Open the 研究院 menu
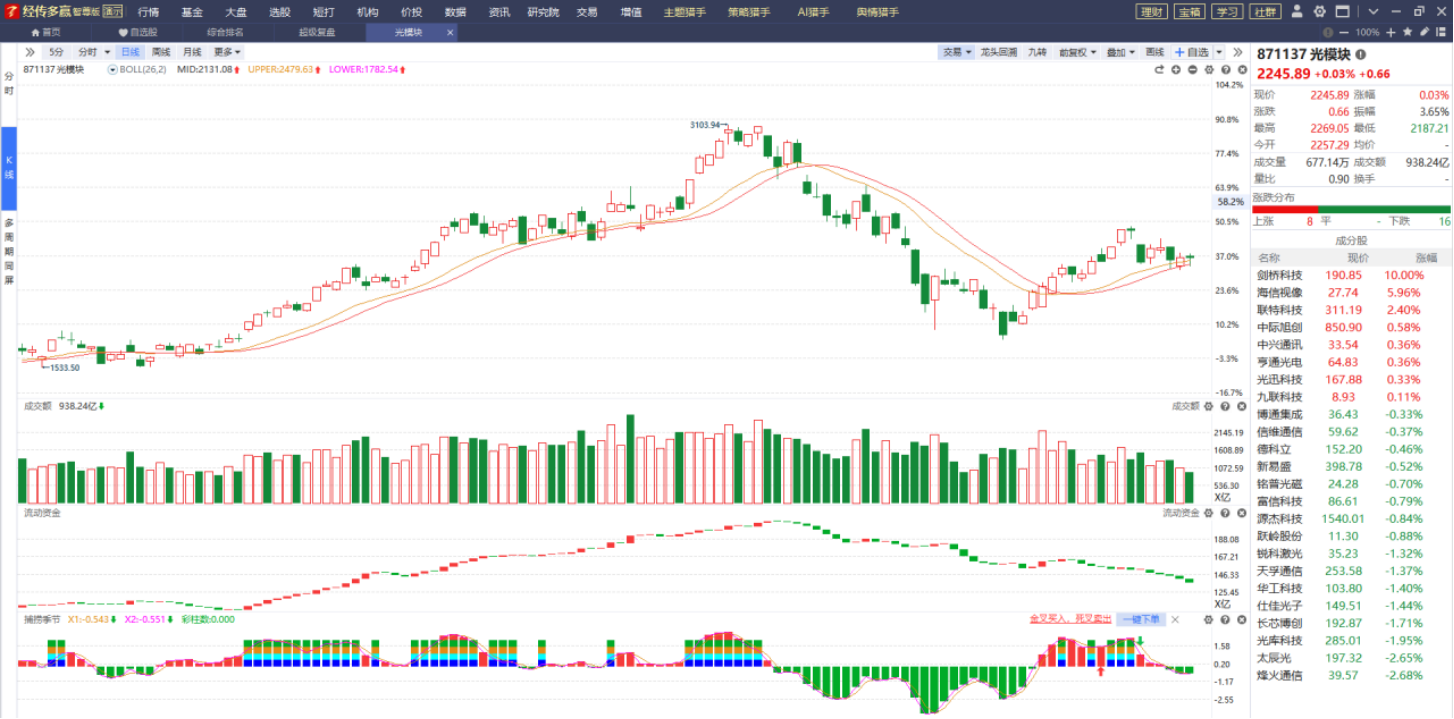Image resolution: width=1454 pixels, height=719 pixels. click(x=543, y=12)
